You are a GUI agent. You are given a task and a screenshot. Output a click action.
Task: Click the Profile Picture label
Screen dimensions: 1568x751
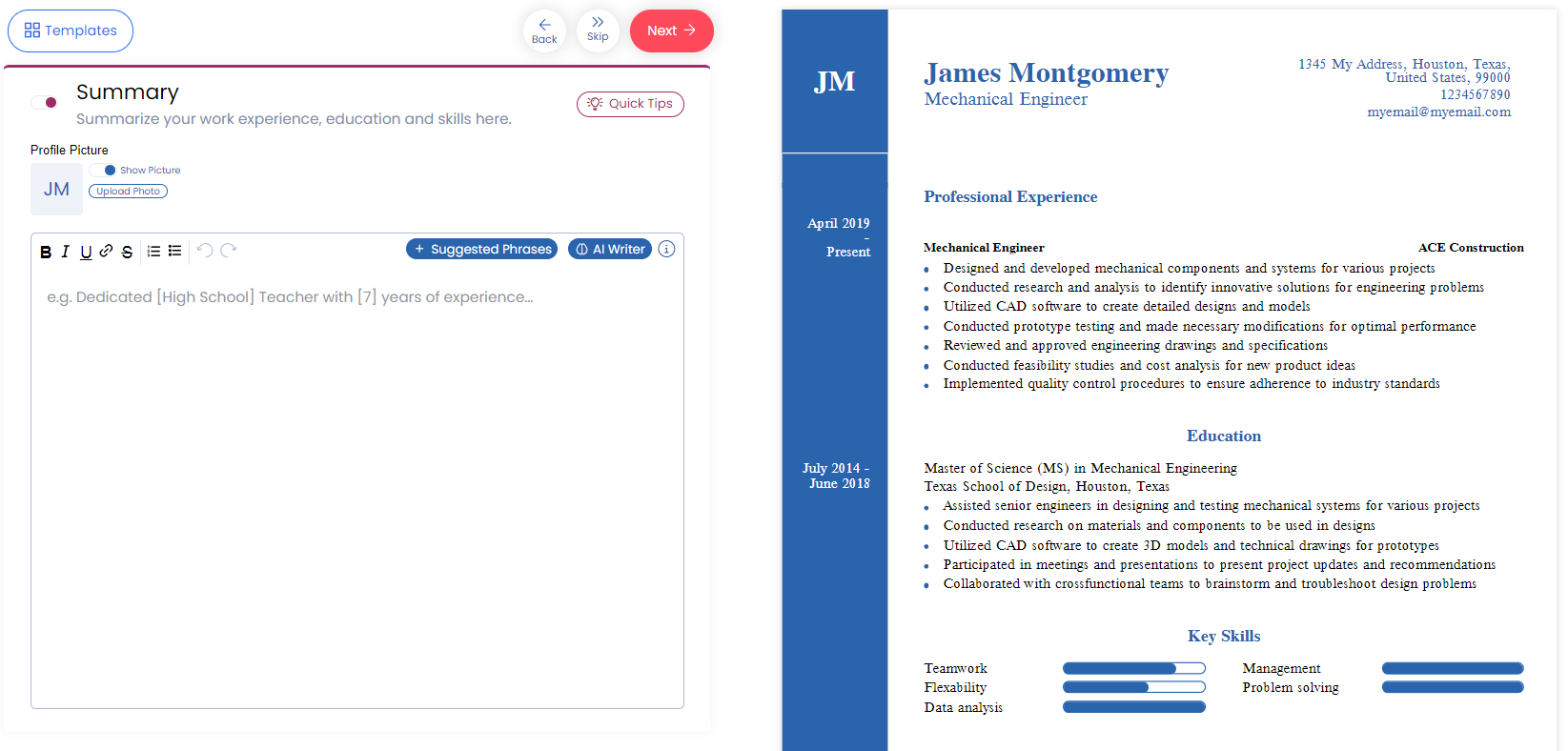[x=70, y=150]
